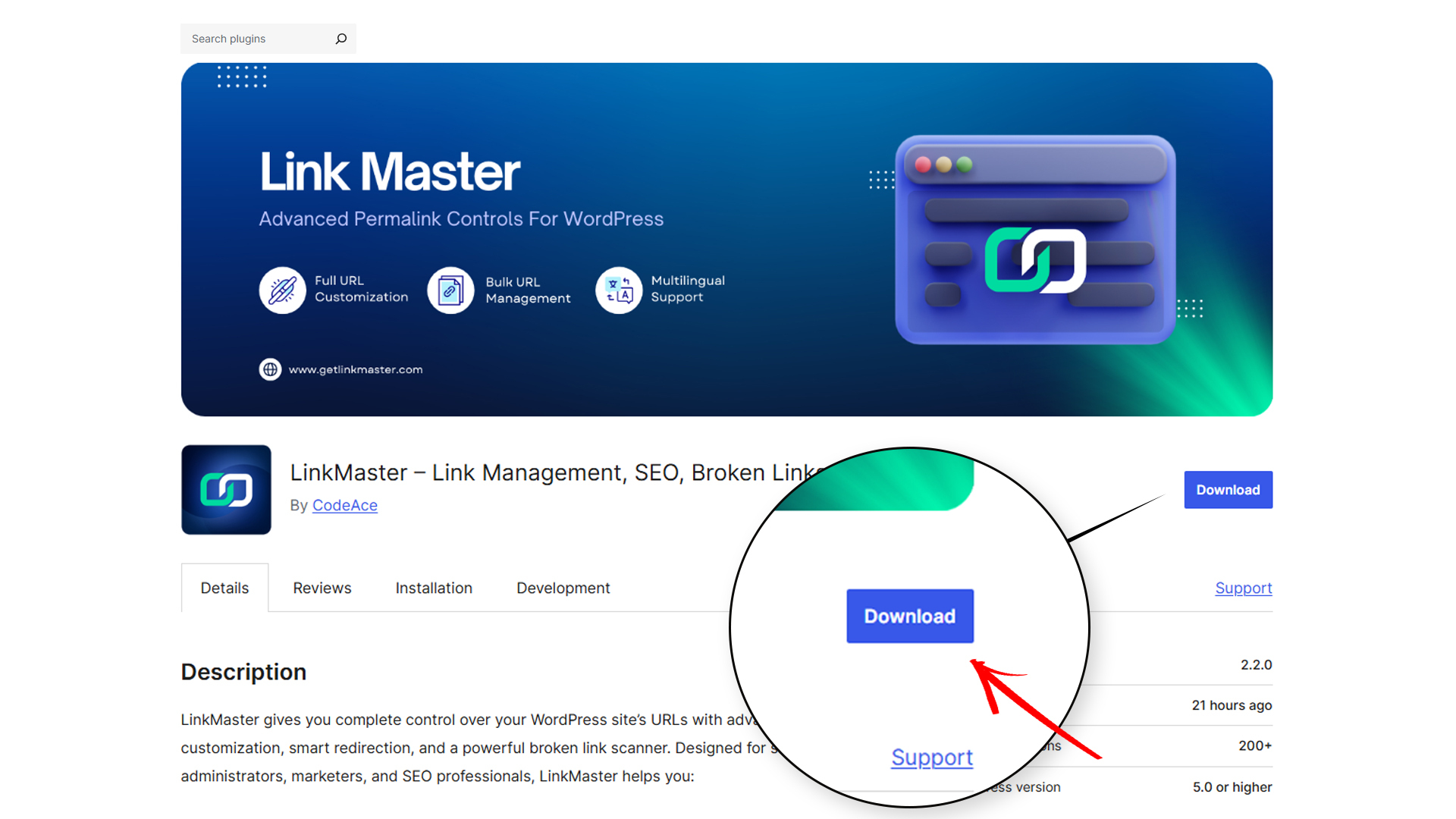1456x819 pixels.
Task: Click the version value 2.2.0
Action: point(1256,665)
